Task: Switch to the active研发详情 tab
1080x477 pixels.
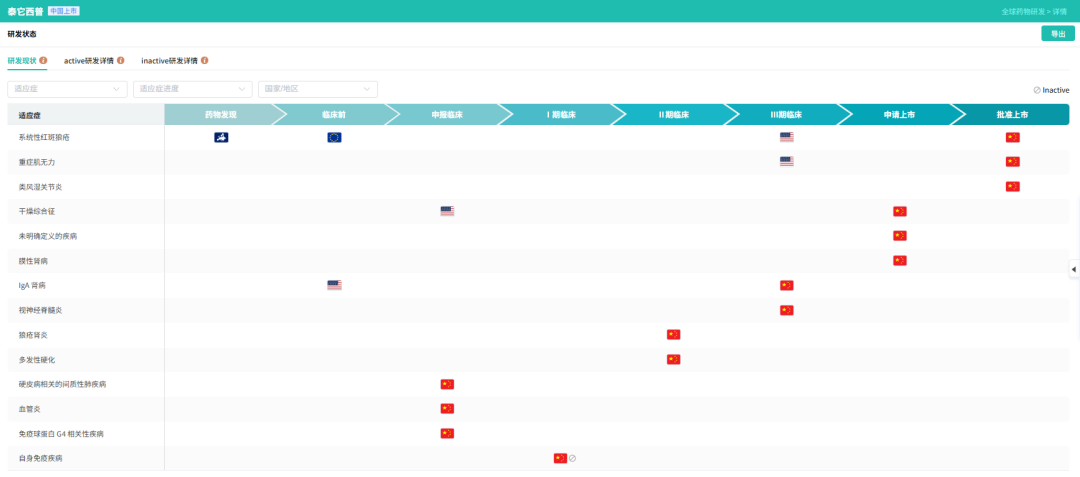Action: coord(88,61)
